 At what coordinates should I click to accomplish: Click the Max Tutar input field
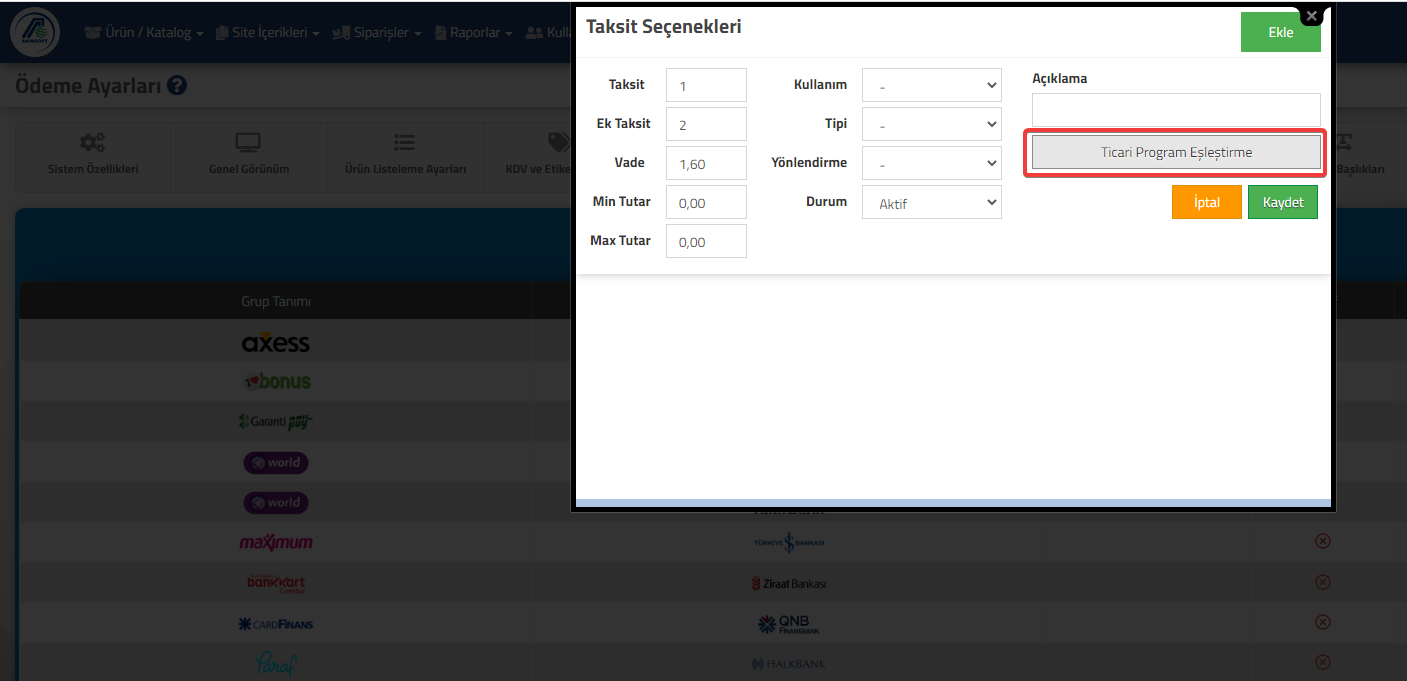pos(706,241)
